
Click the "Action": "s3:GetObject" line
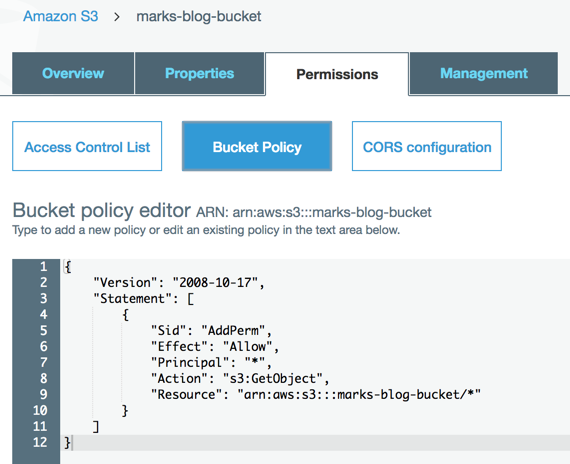coord(240,379)
